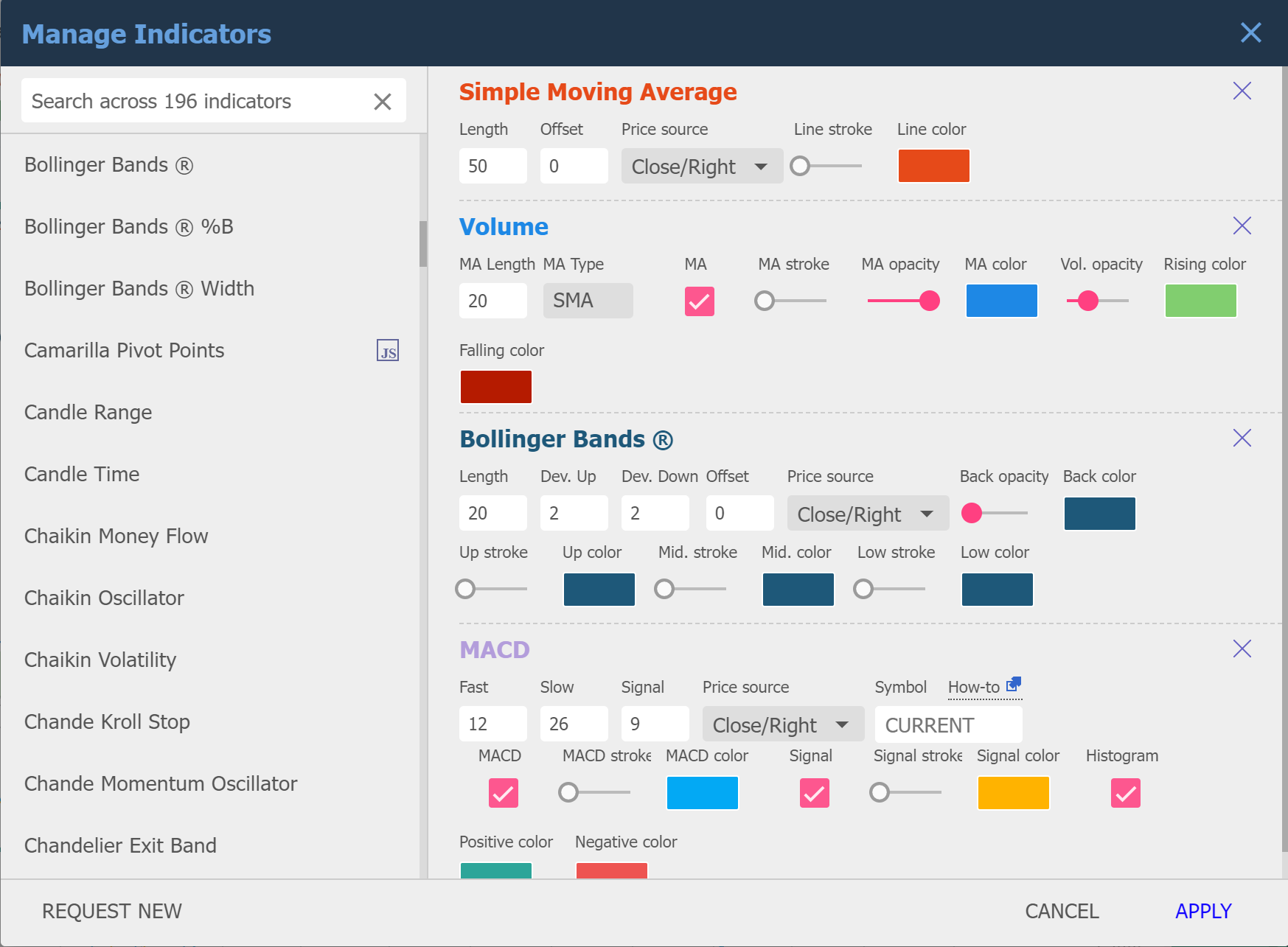Open the SMA Line color swatch
The width and height of the screenshot is (1288, 947).
pos(933,166)
